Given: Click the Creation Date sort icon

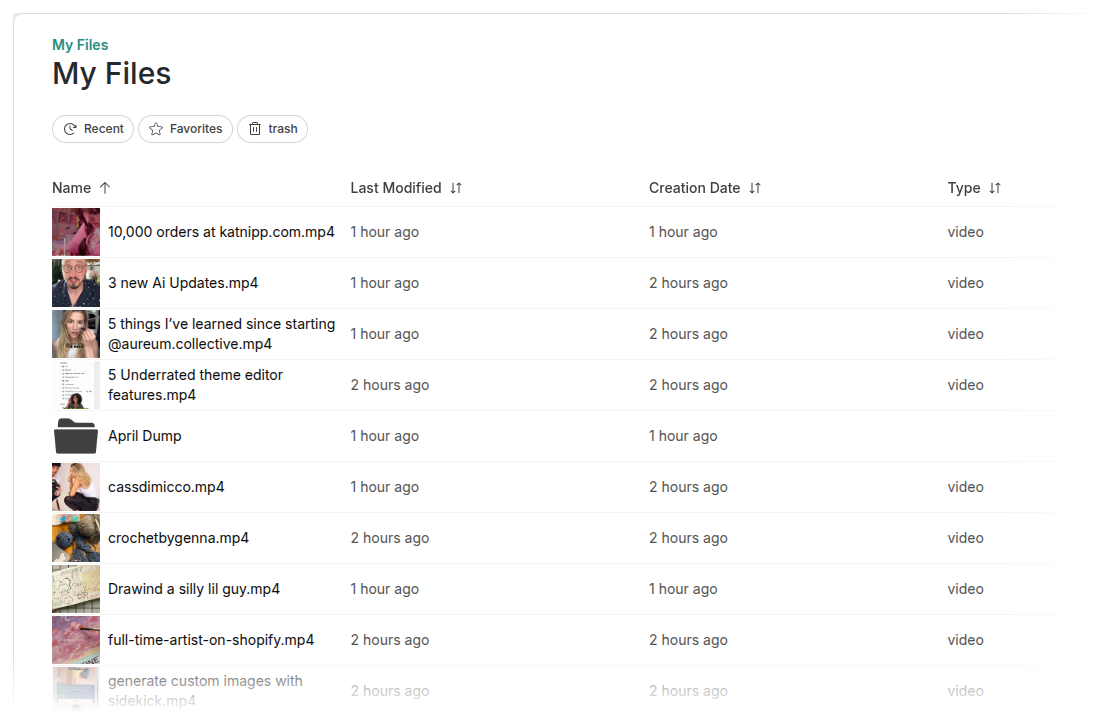Looking at the screenshot, I should point(755,188).
